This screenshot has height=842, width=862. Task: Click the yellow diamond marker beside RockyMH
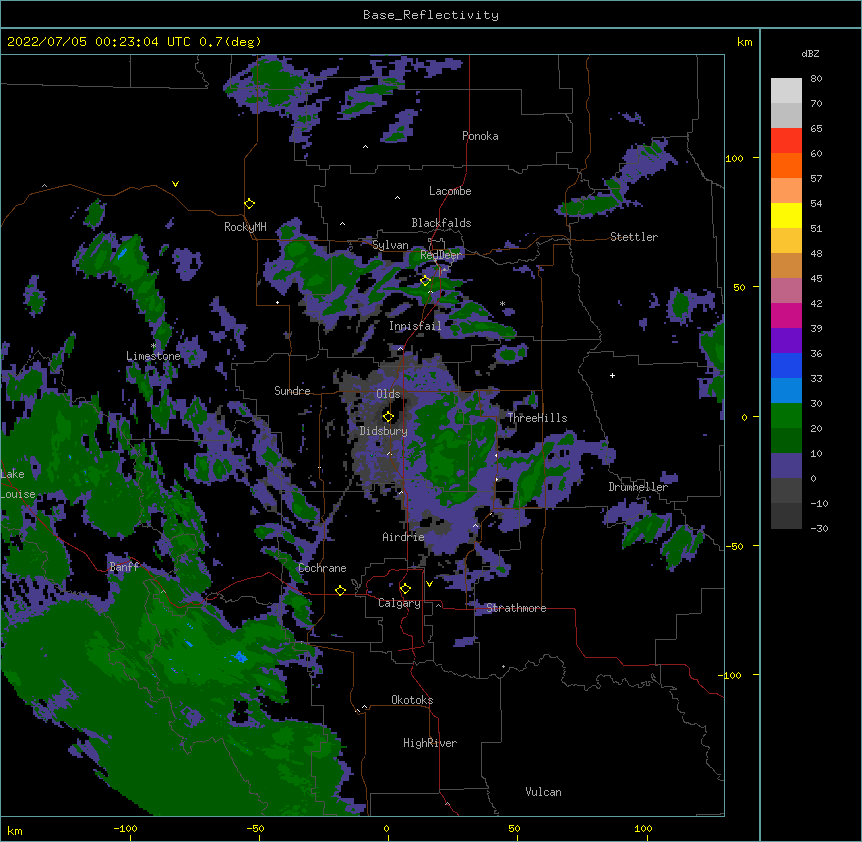coord(249,204)
